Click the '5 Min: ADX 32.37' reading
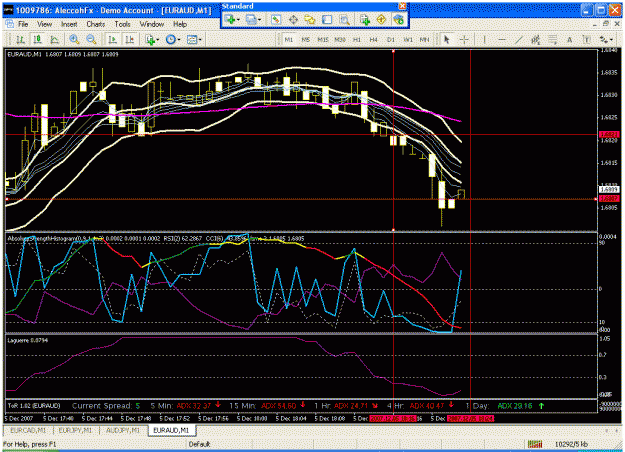The width and height of the screenshot is (625, 452). (x=185, y=406)
